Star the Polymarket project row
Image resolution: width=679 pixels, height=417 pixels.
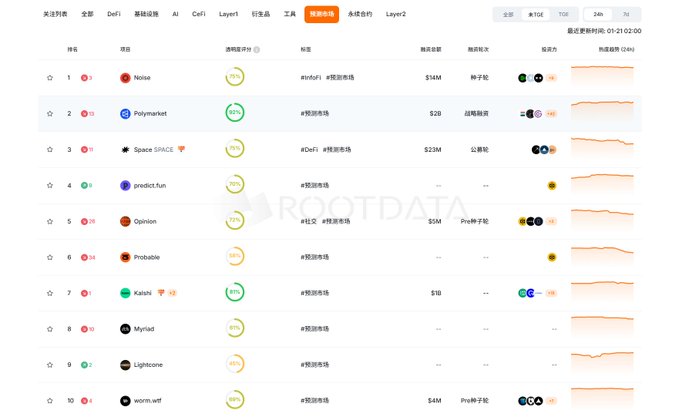coord(50,114)
